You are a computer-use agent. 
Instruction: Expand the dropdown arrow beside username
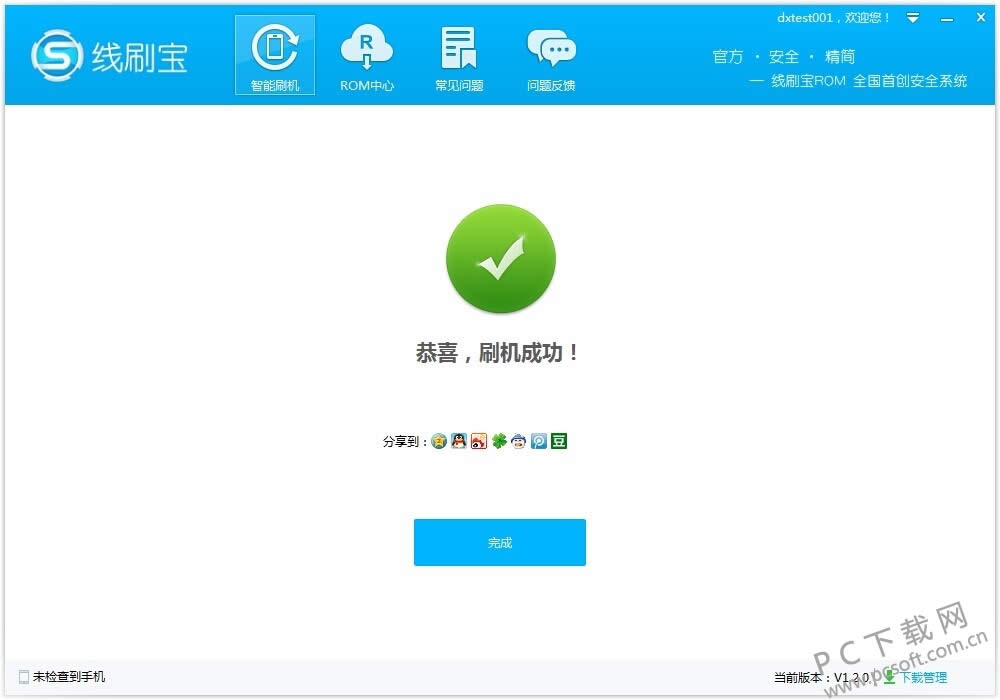913,18
